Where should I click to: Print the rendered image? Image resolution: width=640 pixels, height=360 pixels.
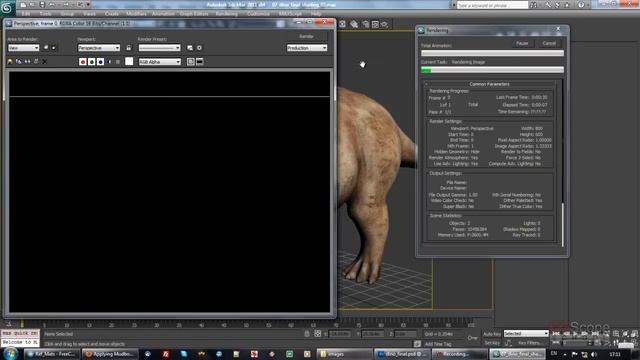click(x=36, y=62)
